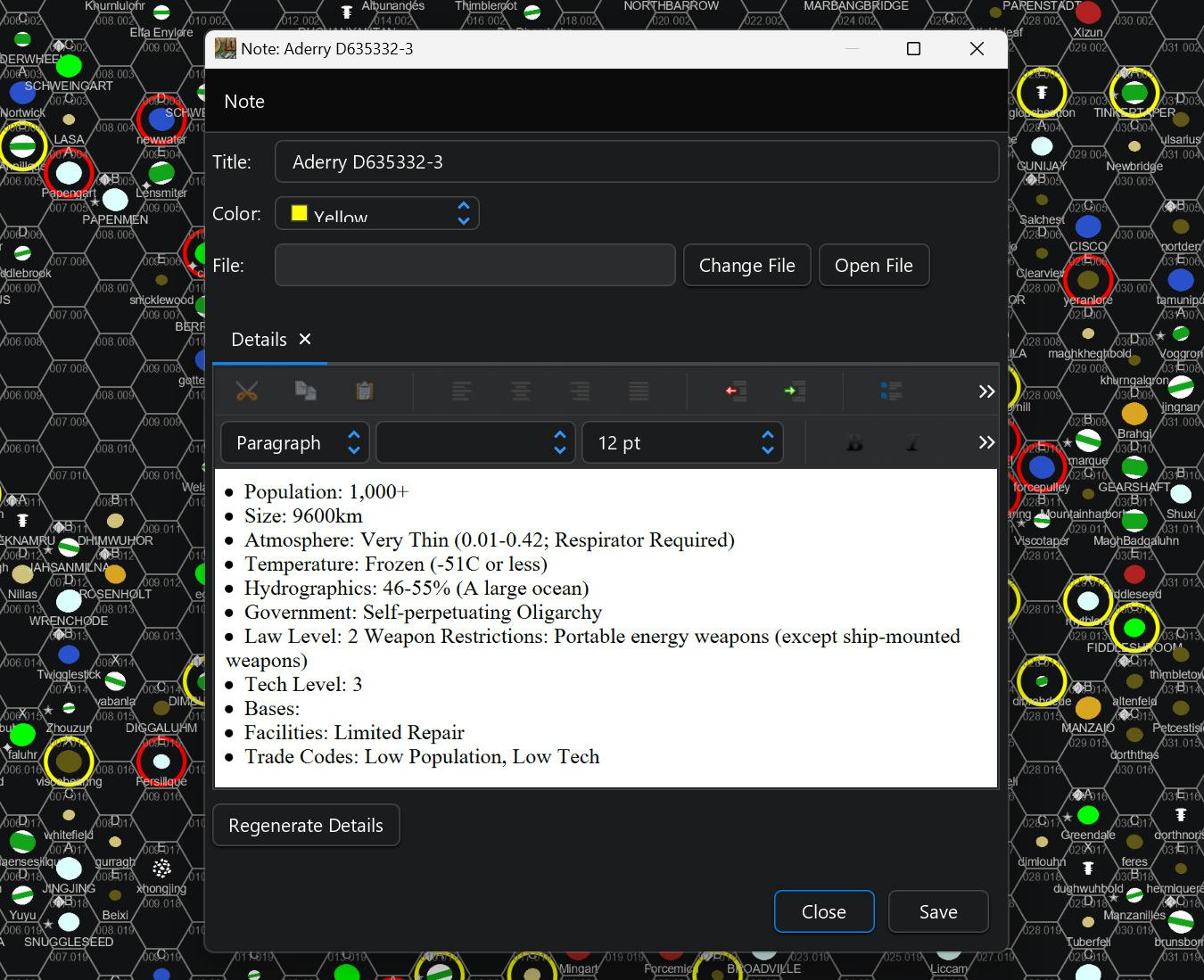The width and height of the screenshot is (1204, 980).
Task: Right-align text using toolbar icon
Action: 580,391
